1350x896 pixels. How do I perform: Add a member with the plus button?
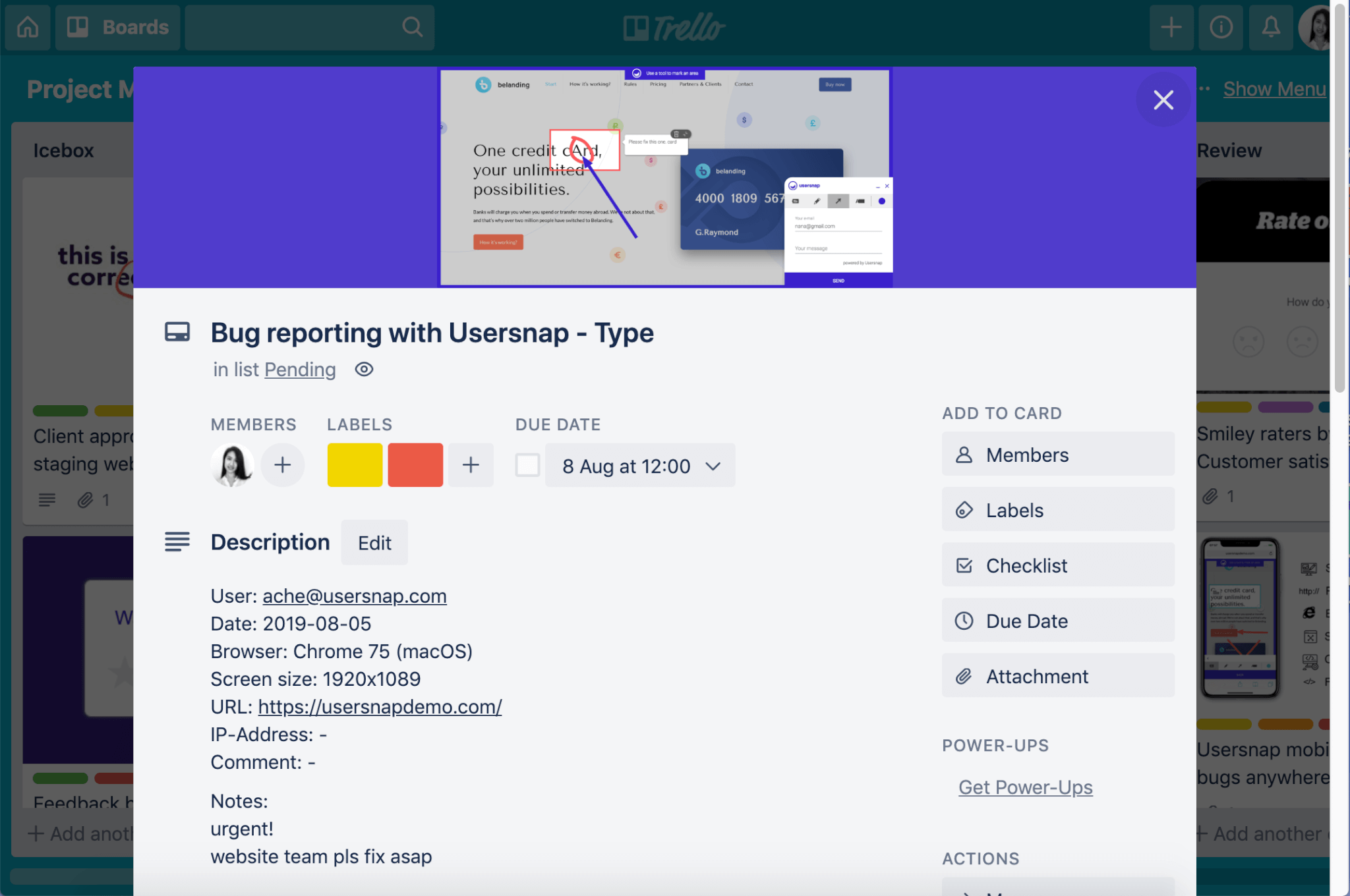[x=283, y=465]
